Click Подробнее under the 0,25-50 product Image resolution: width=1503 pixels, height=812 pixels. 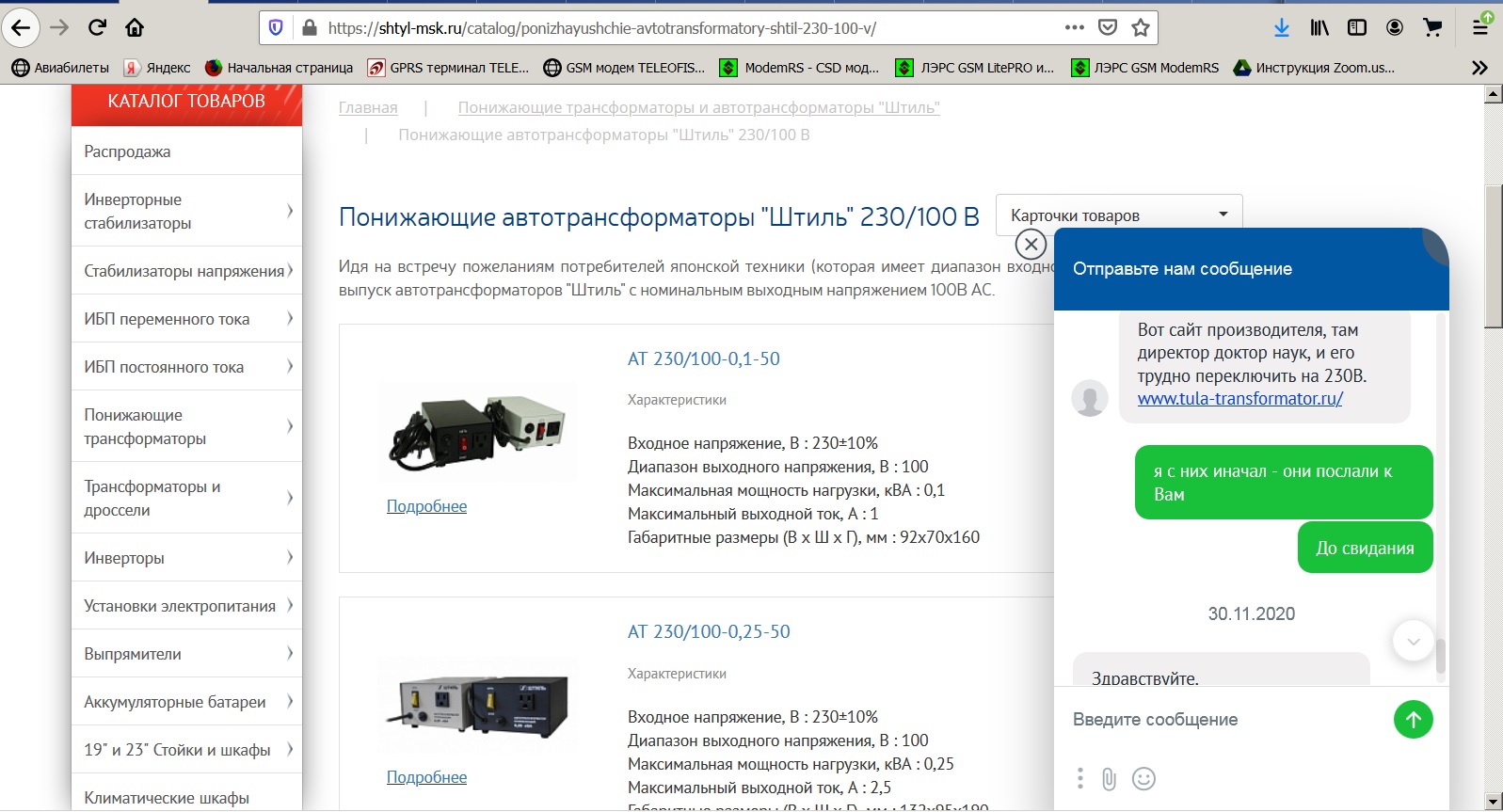pyautogui.click(x=426, y=777)
